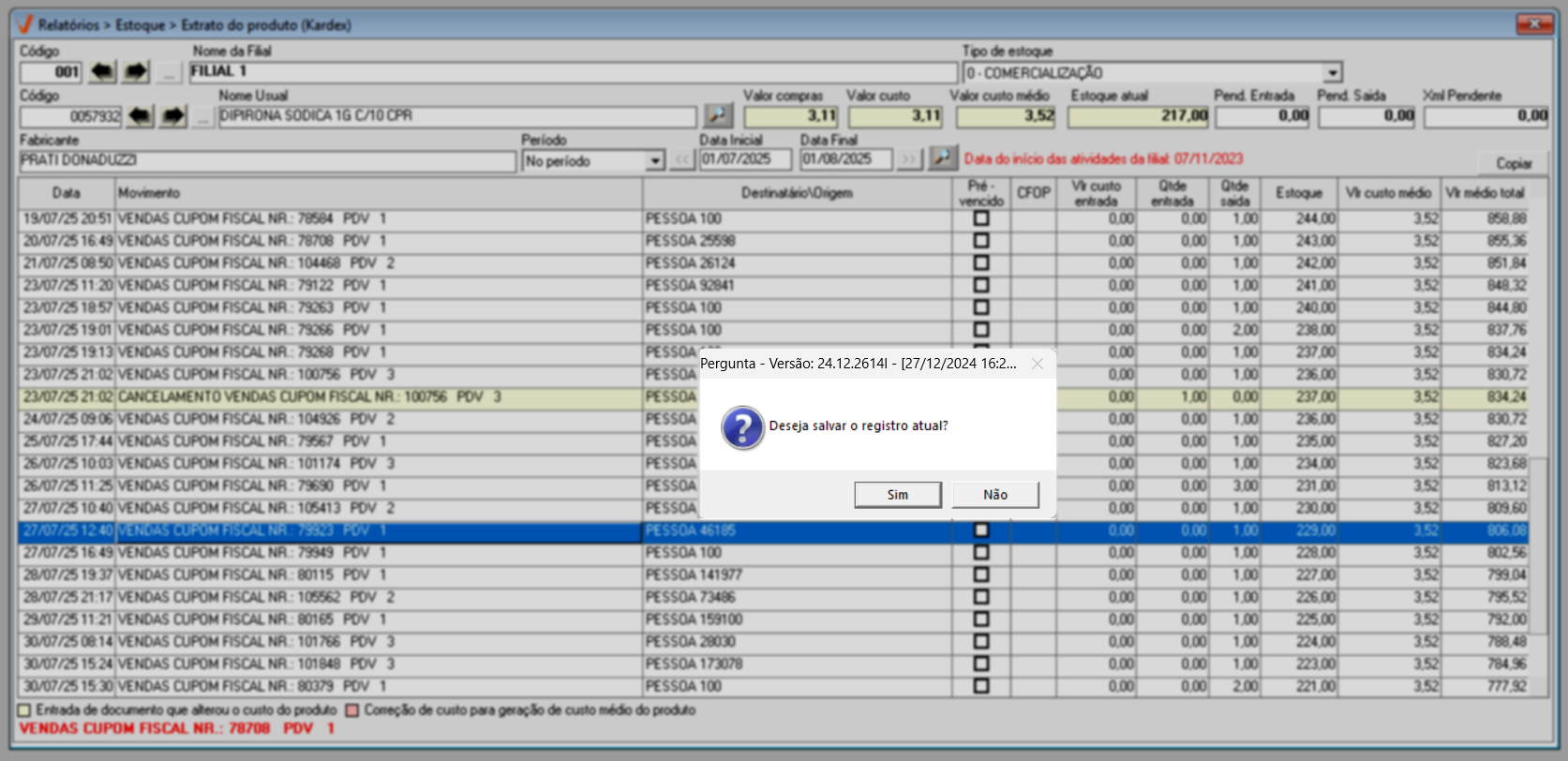Click the Valor compras field
Screen dimensions: 1568x761
pyautogui.click(x=791, y=116)
